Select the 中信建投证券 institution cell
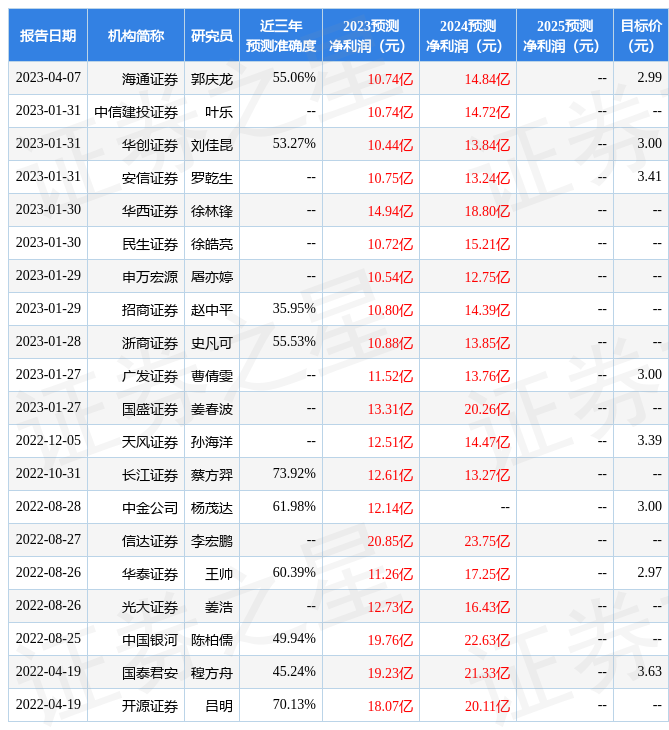Image resolution: width=669 pixels, height=730 pixels. [x=136, y=112]
